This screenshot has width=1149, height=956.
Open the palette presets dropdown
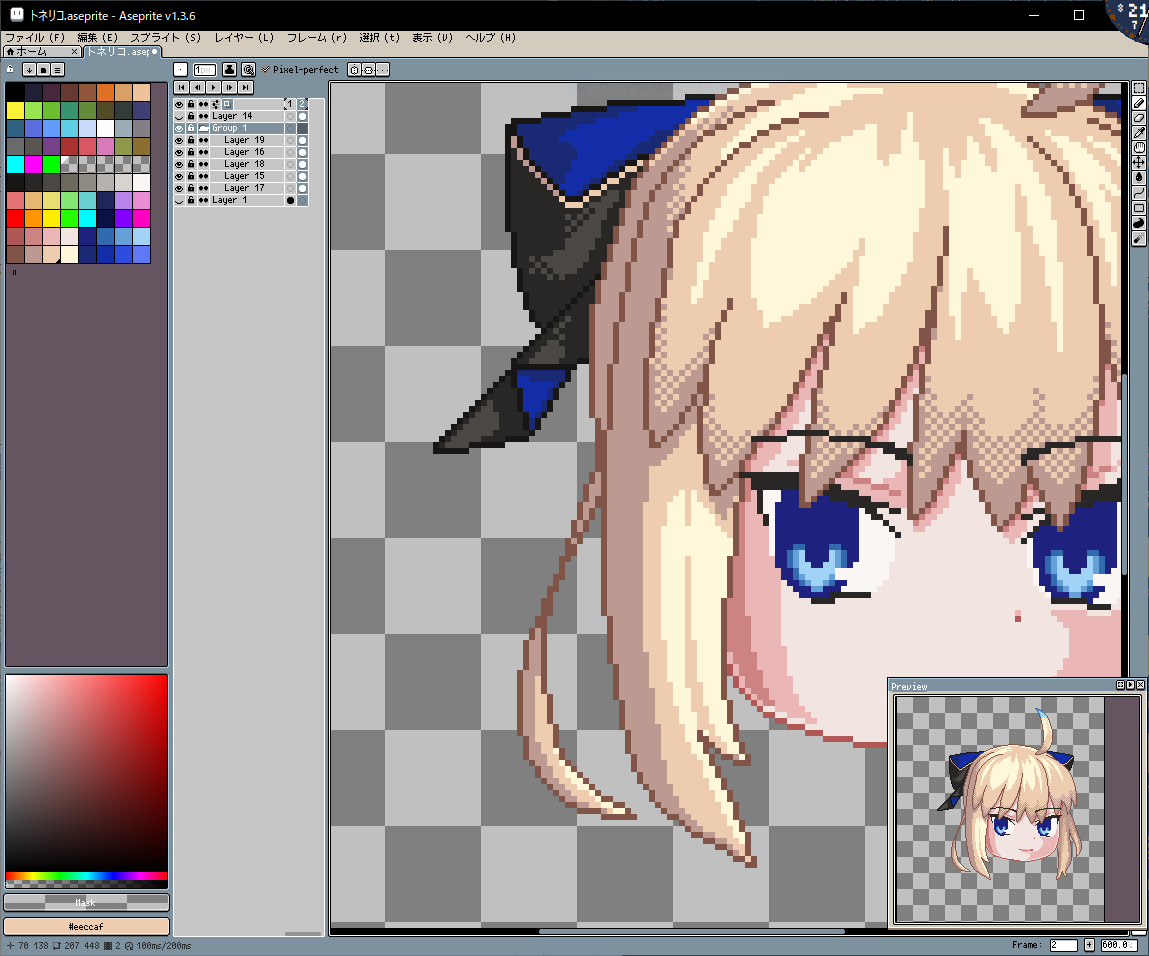click(x=29, y=70)
